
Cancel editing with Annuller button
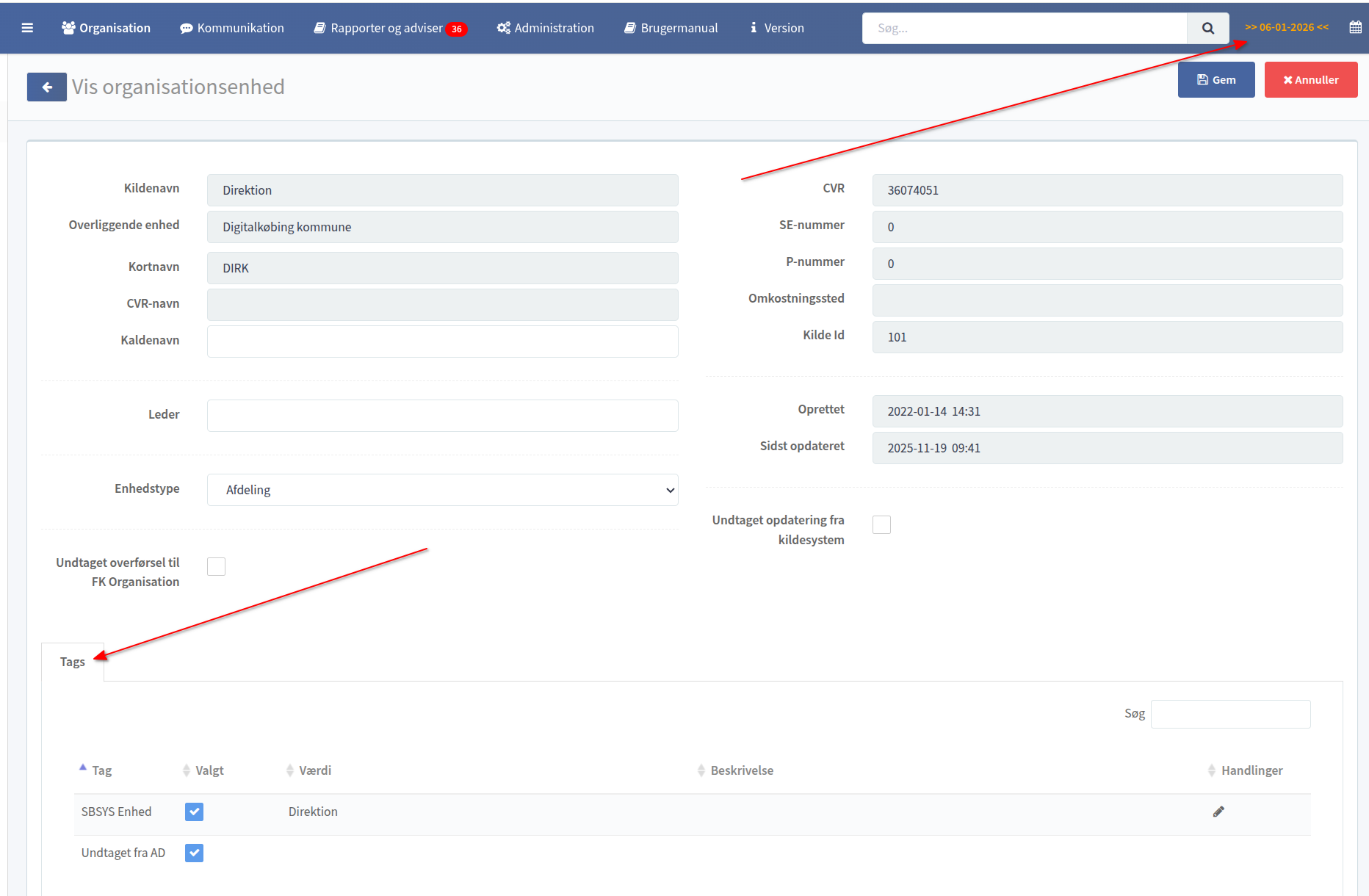pos(1310,80)
